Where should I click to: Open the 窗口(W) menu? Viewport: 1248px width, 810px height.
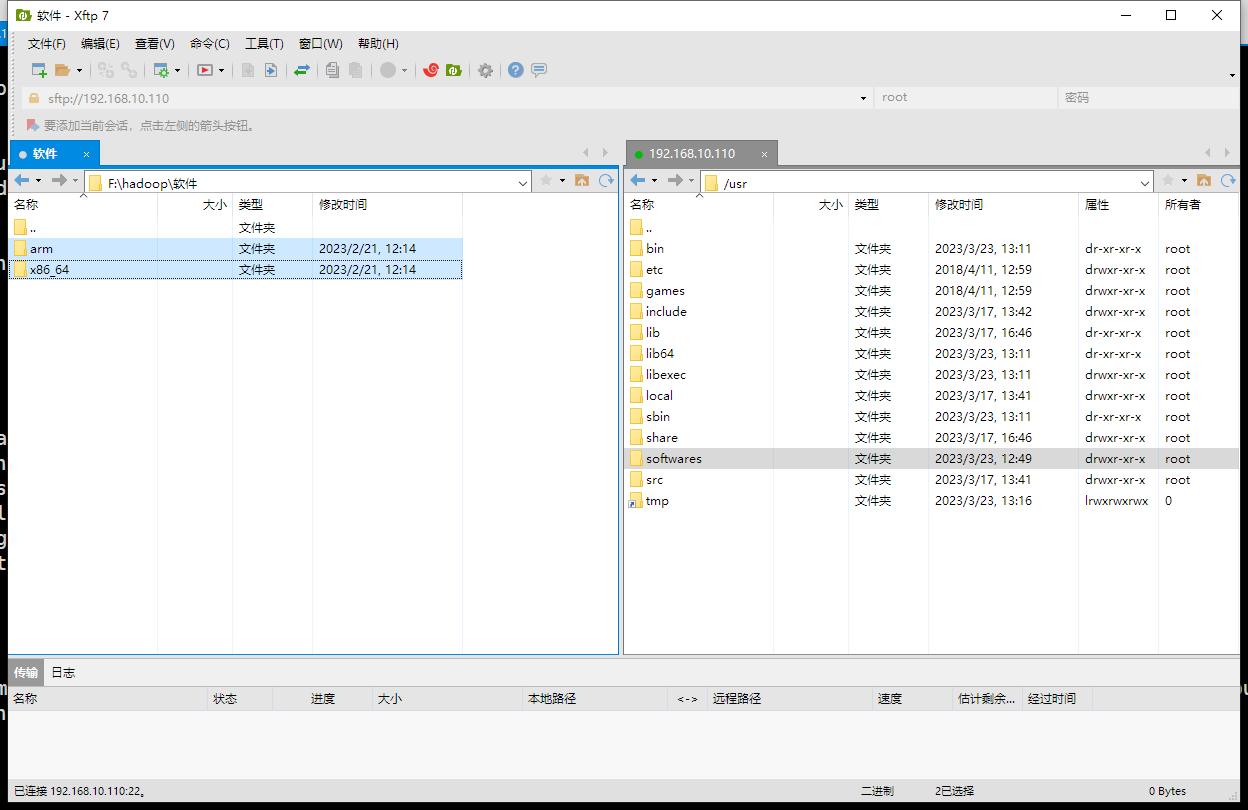tap(320, 44)
